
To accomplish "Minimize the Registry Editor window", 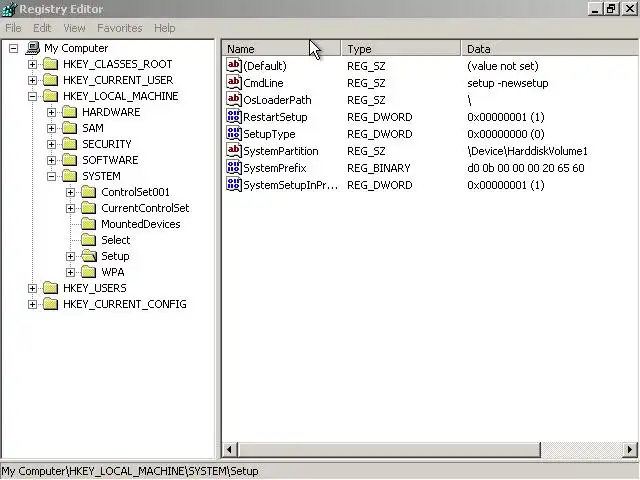I will (x=596, y=9).
